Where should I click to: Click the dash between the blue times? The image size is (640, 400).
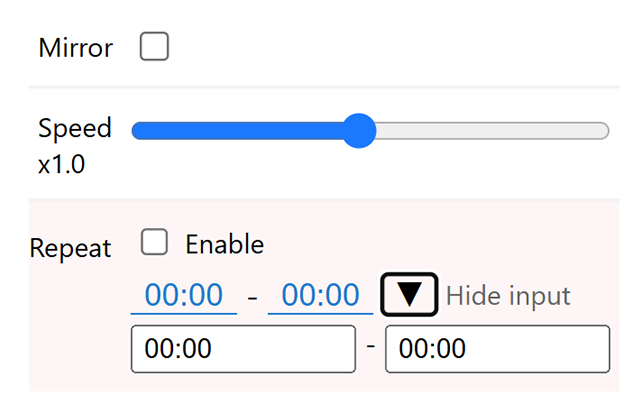[252, 297]
